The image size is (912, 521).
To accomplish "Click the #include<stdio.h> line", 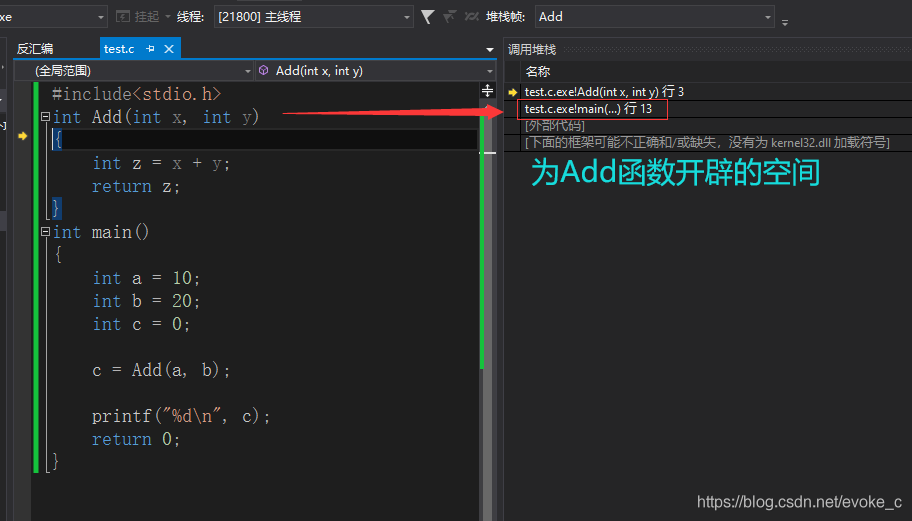I will point(137,94).
